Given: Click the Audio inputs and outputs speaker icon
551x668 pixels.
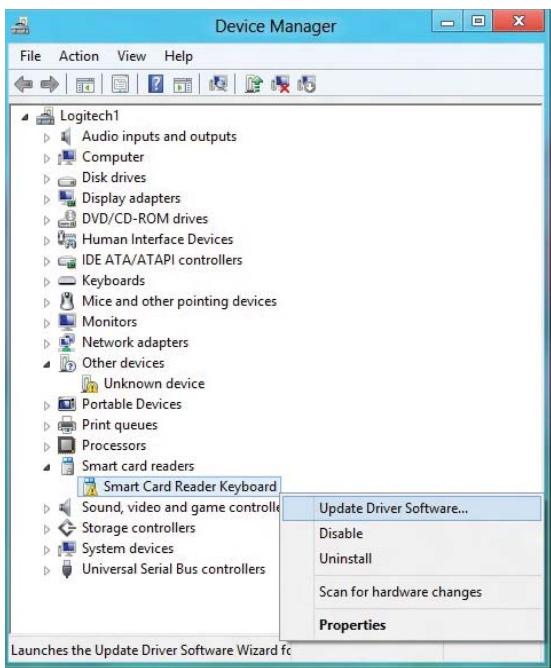Looking at the screenshot, I should point(66,137).
